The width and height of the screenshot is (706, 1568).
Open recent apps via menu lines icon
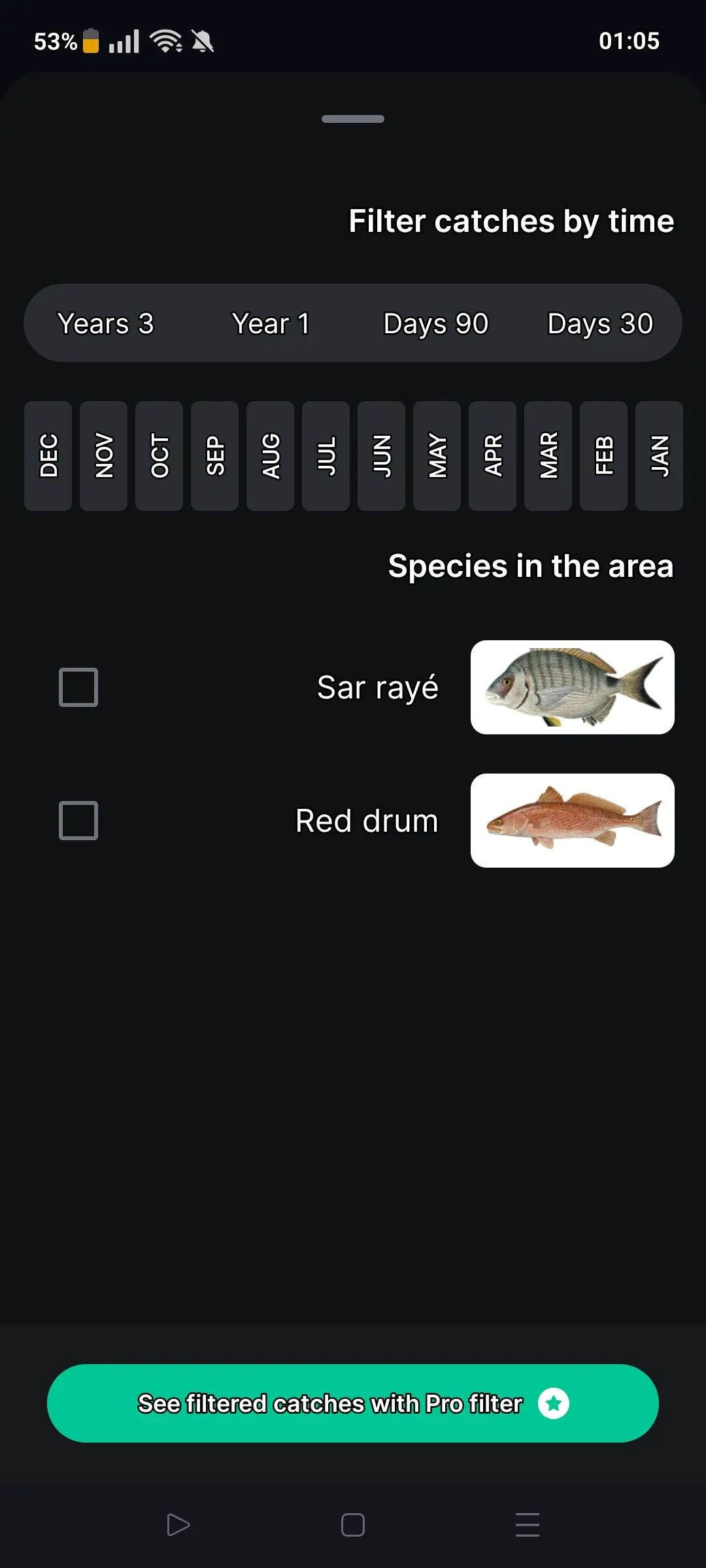(x=528, y=1525)
